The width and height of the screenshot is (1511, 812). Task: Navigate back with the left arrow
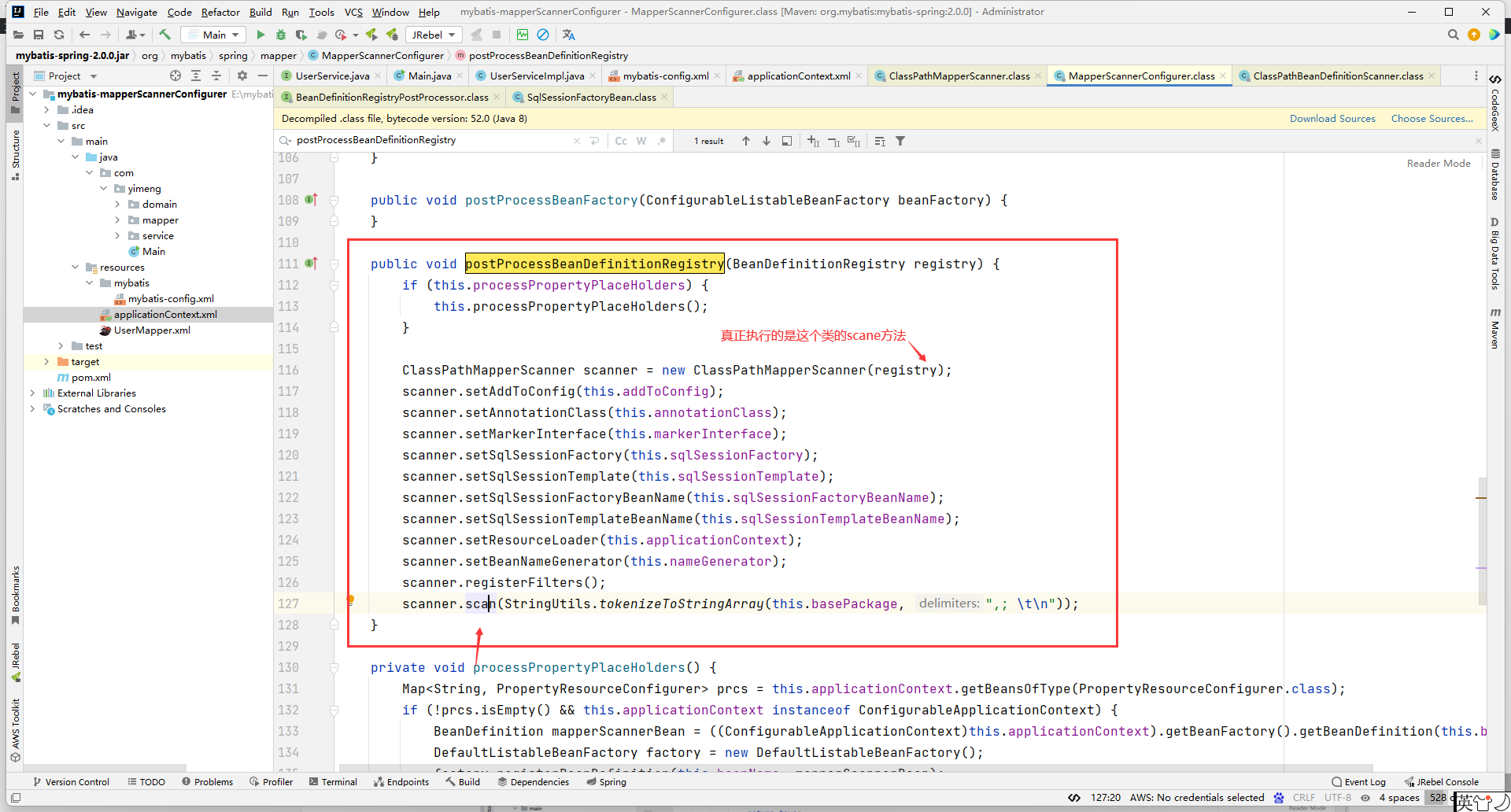click(84, 35)
